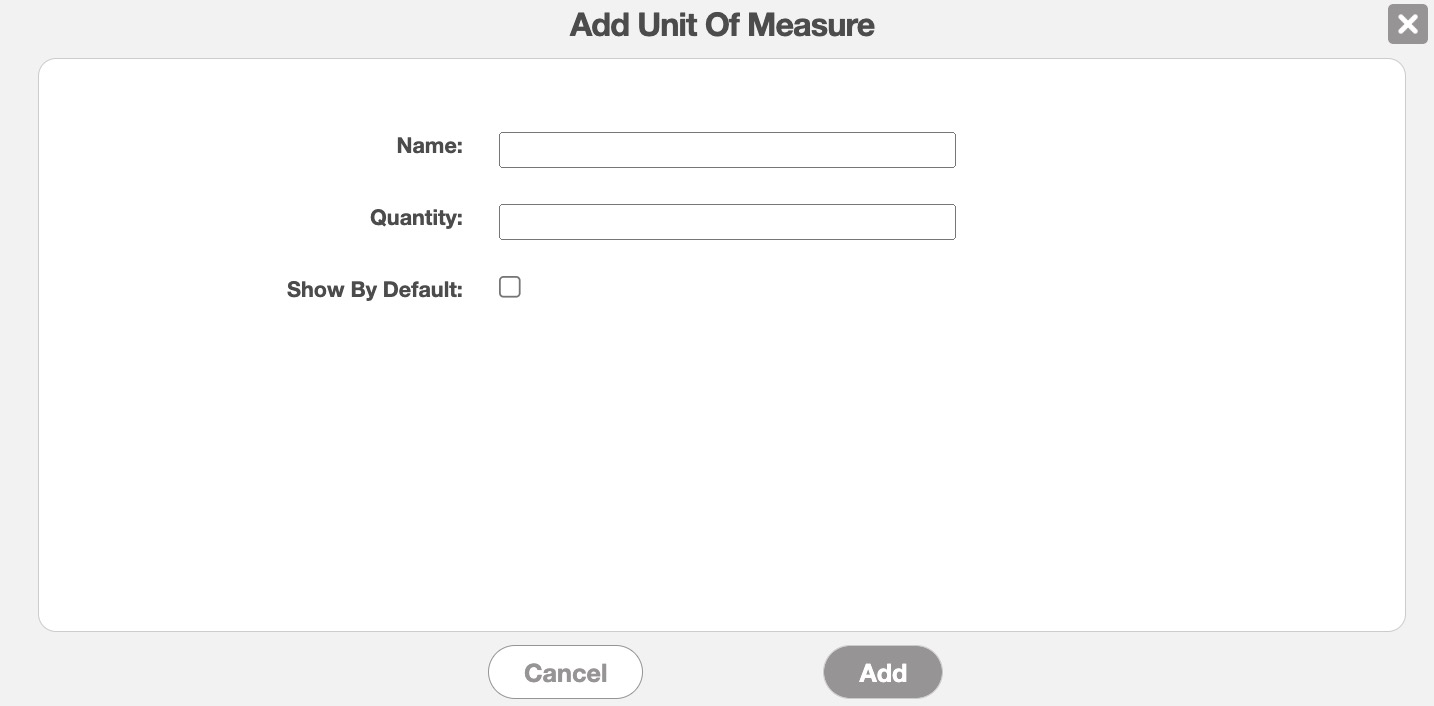This screenshot has width=1434, height=706.
Task: Close the Add Unit Of Measure dialog
Action: (x=1407, y=24)
